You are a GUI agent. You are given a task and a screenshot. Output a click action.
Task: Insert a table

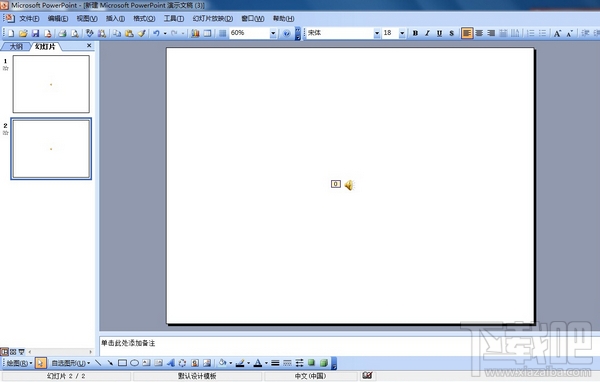pyautogui.click(x=207, y=33)
